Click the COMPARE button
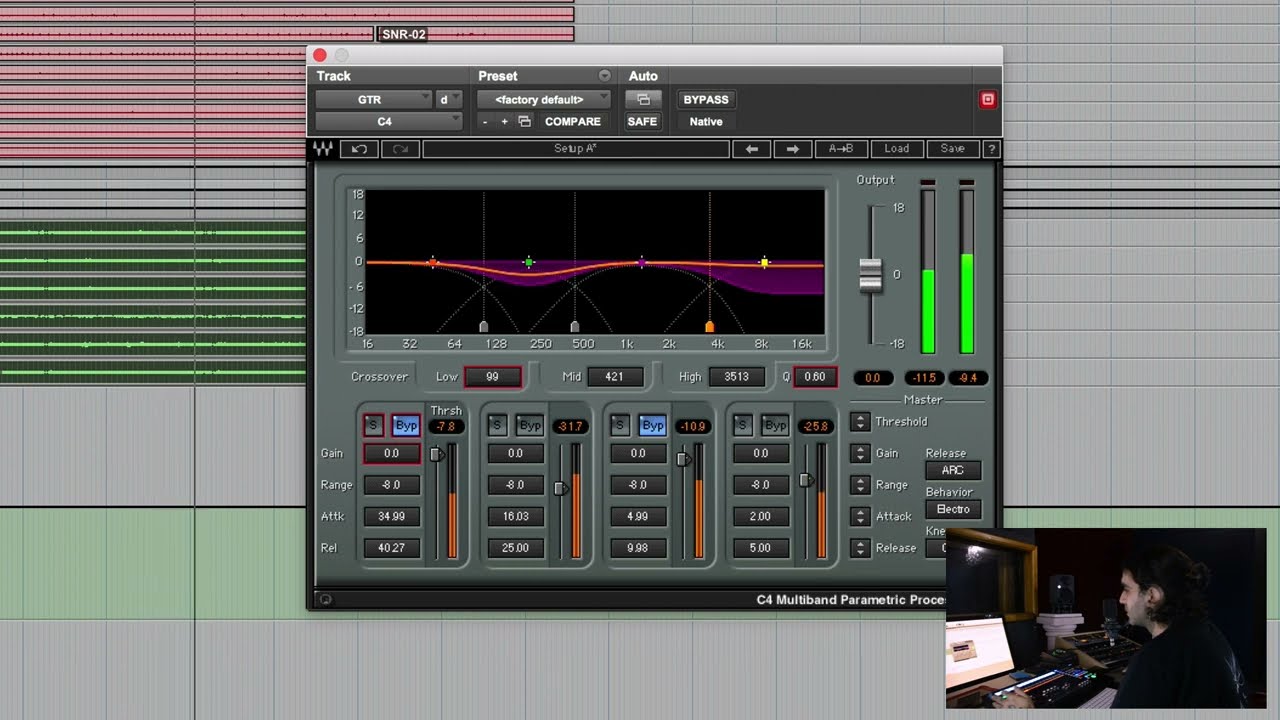The width and height of the screenshot is (1280, 720). tap(573, 121)
